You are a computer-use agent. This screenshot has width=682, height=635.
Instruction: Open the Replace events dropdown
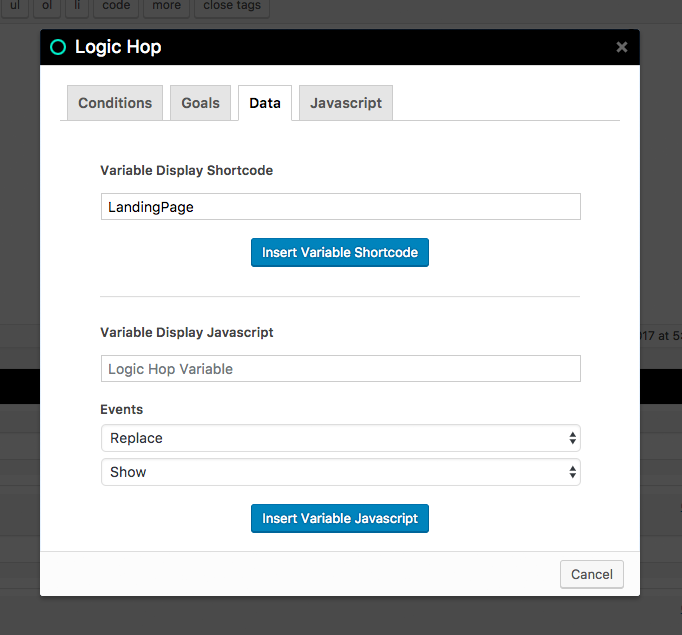(341, 438)
